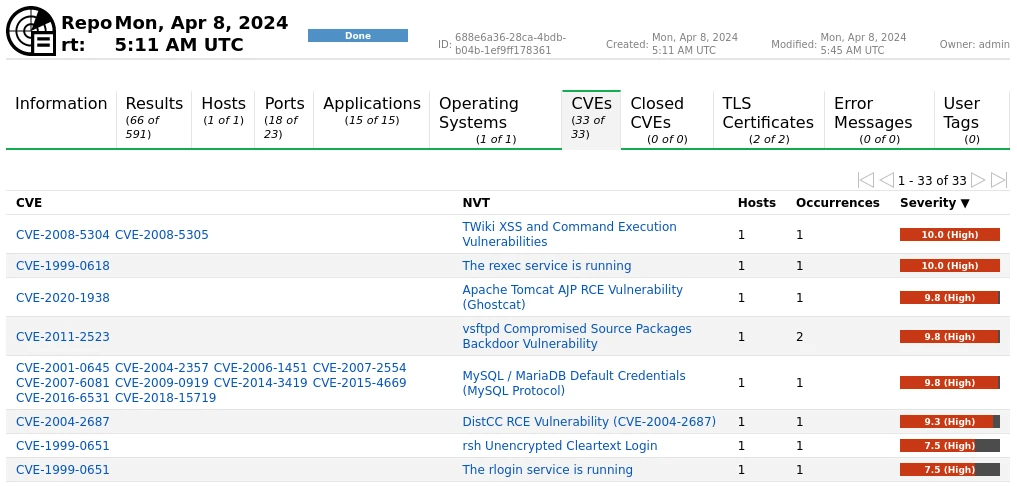1017x487 pixels.
Task: Open CVE-2020-1938 link
Action: tap(63, 298)
